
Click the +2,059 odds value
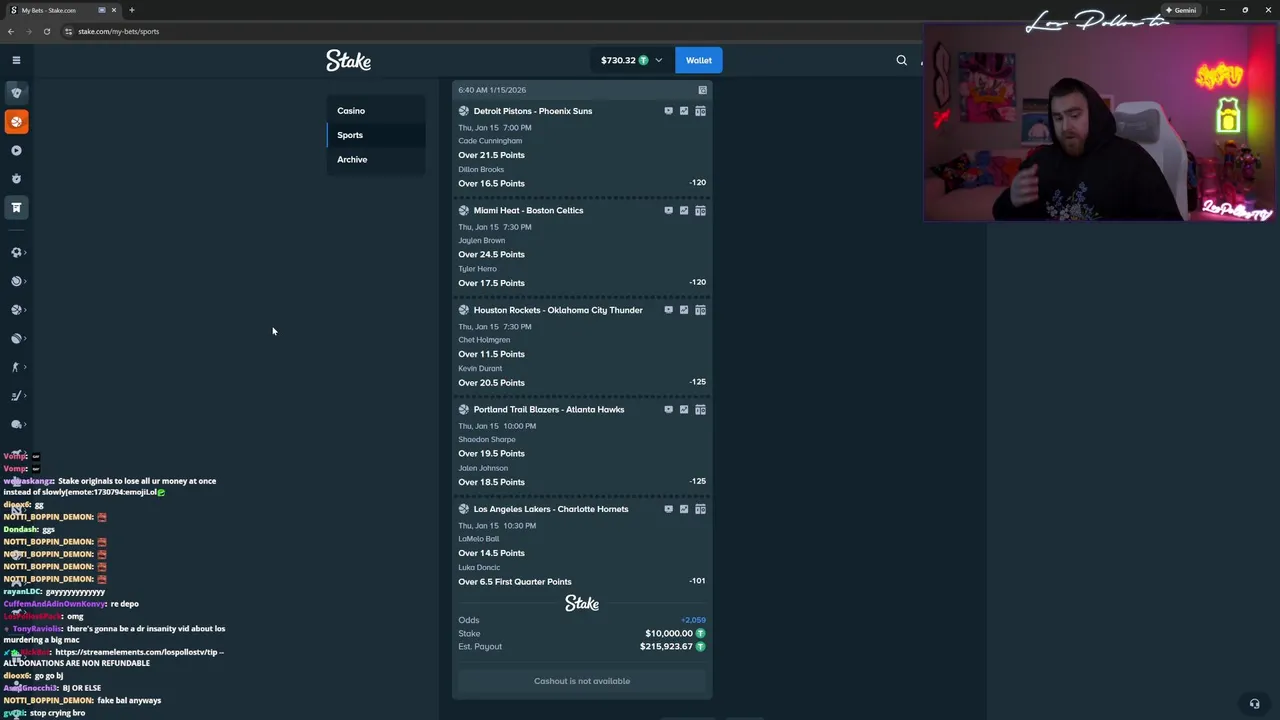[693, 620]
